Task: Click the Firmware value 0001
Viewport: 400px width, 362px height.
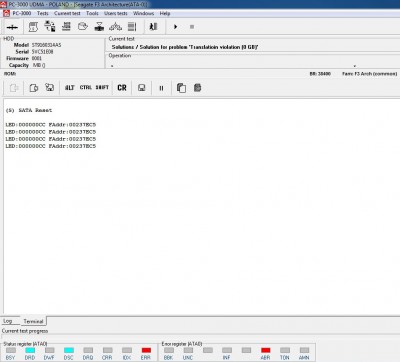Action: point(37,58)
